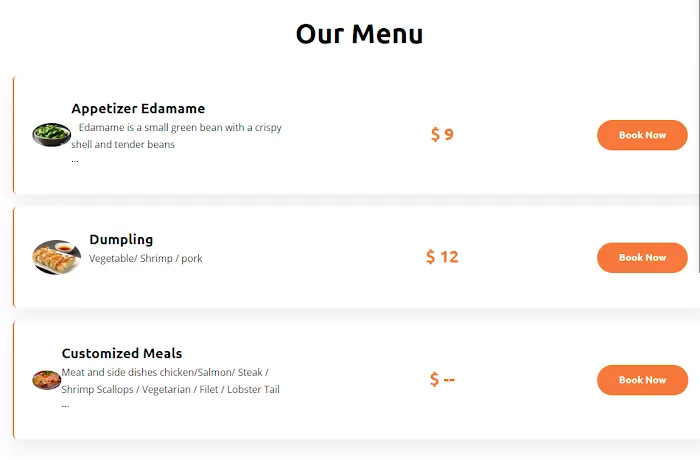This screenshot has height=460, width=700.
Task: Click the Customized Meals heading
Action: [122, 353]
